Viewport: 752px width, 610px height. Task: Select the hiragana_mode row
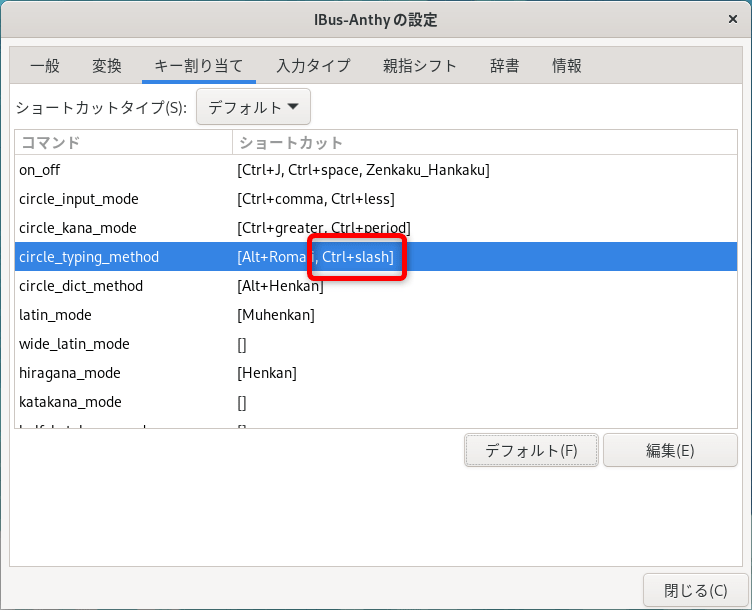(x=376, y=373)
